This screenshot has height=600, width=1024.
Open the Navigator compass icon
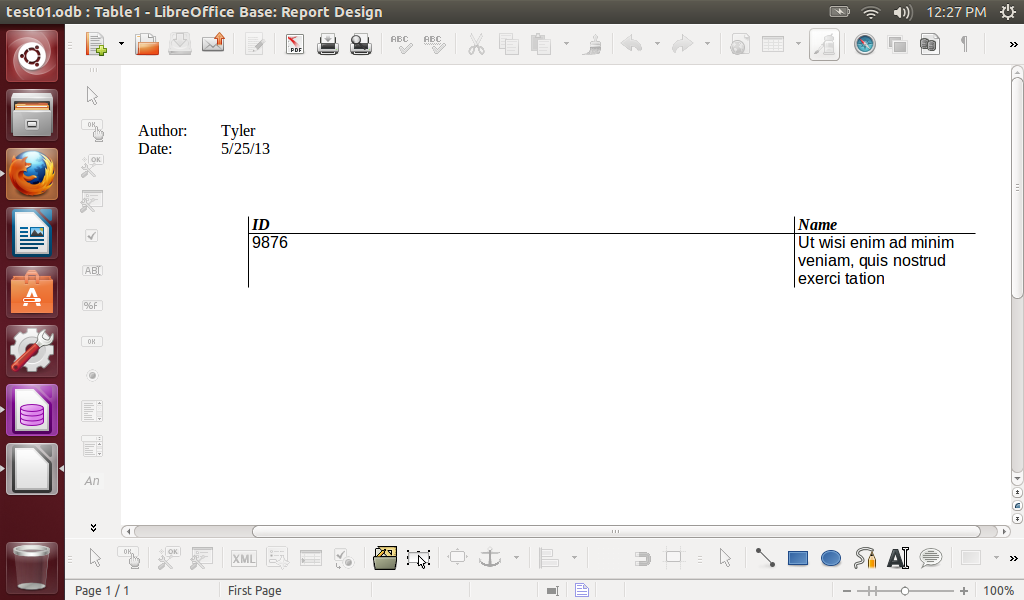pos(864,44)
